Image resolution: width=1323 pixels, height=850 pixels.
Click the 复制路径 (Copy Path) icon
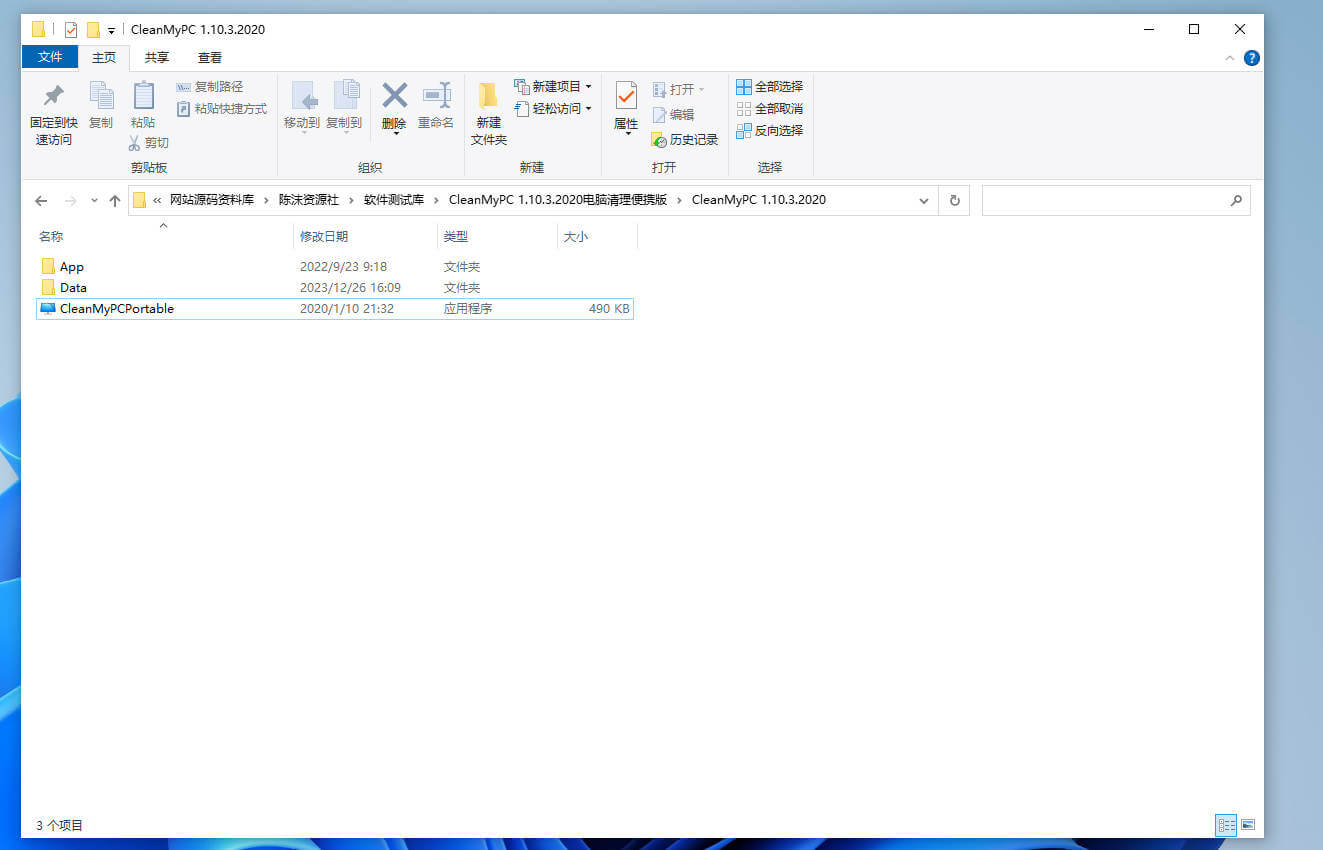210,87
